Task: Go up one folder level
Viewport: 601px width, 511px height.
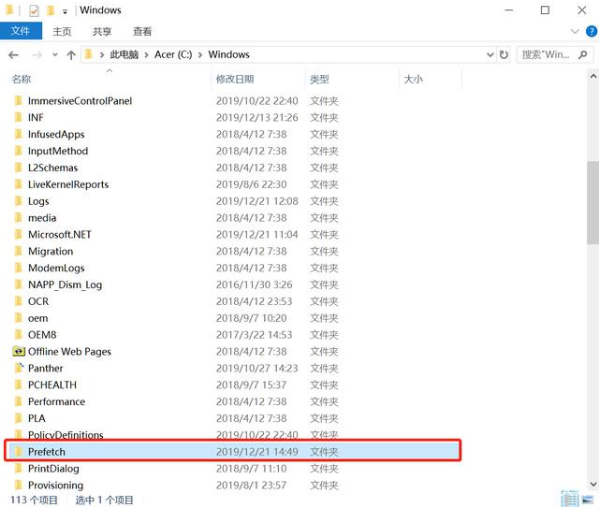Action: click(71, 55)
